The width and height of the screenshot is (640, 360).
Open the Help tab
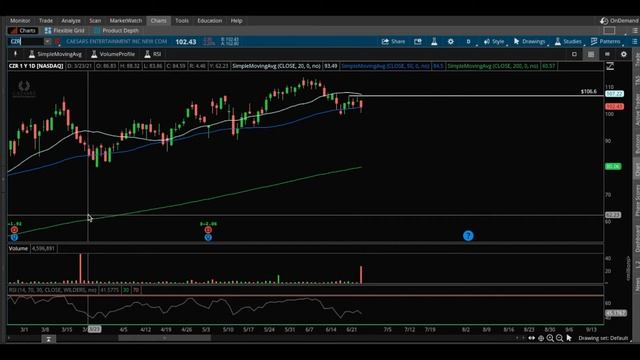tap(236, 20)
